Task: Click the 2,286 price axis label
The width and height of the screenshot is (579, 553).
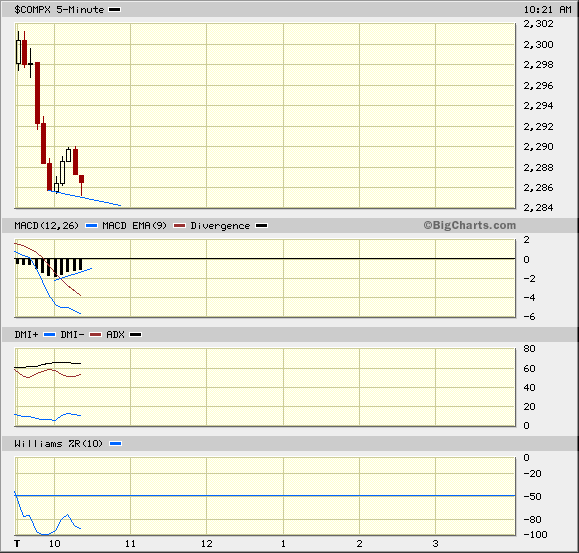Action: (x=538, y=188)
